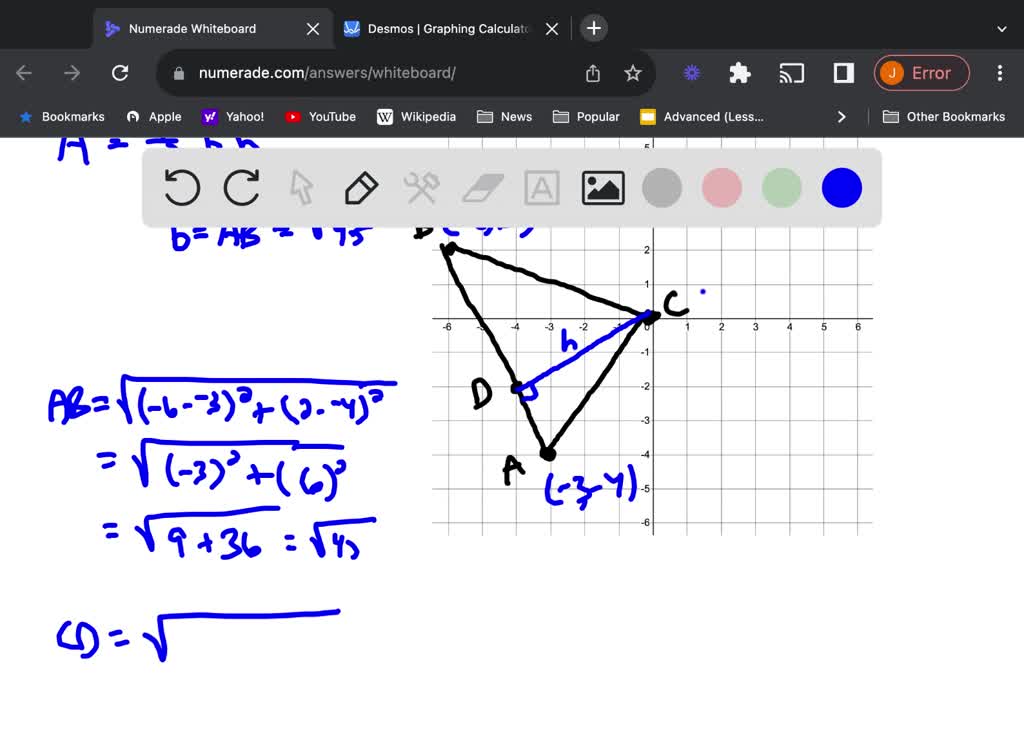Select the Text tool labeled A
The width and height of the screenshot is (1024, 742).
pos(541,187)
